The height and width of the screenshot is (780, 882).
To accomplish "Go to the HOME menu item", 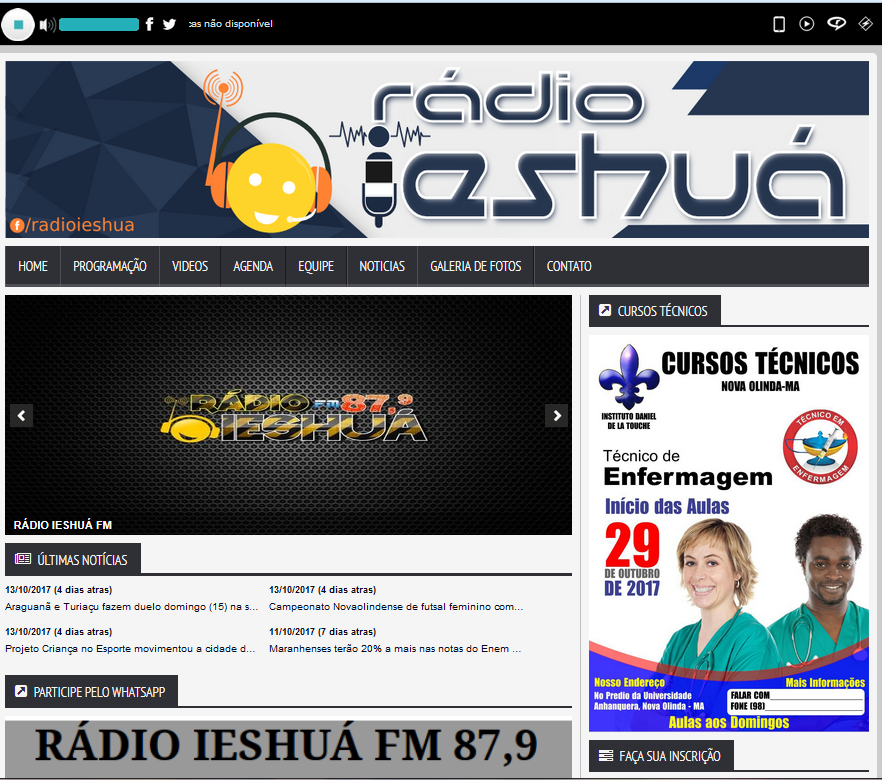I will (x=33, y=266).
